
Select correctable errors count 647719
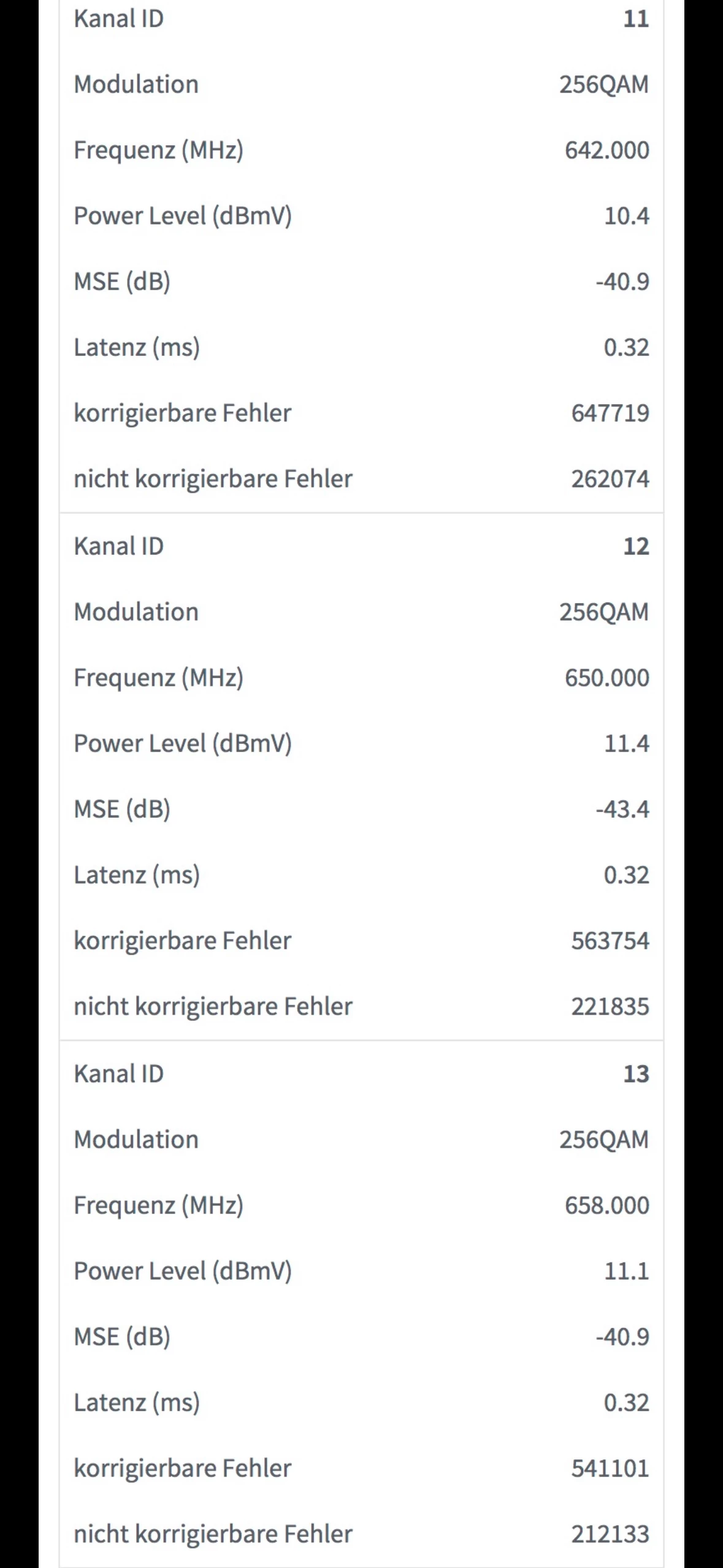coord(610,413)
